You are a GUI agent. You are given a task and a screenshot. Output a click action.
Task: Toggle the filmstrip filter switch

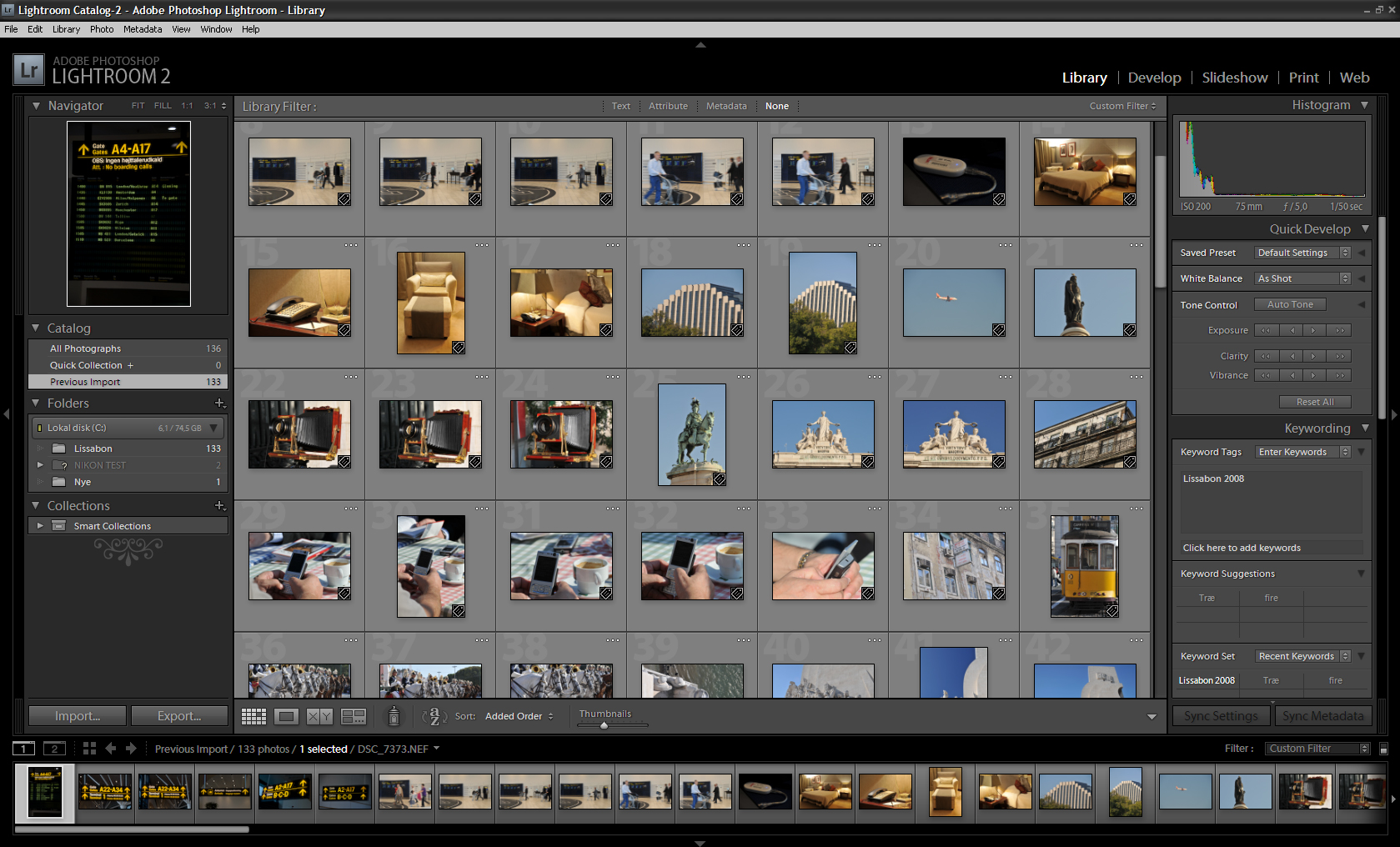point(1383,749)
